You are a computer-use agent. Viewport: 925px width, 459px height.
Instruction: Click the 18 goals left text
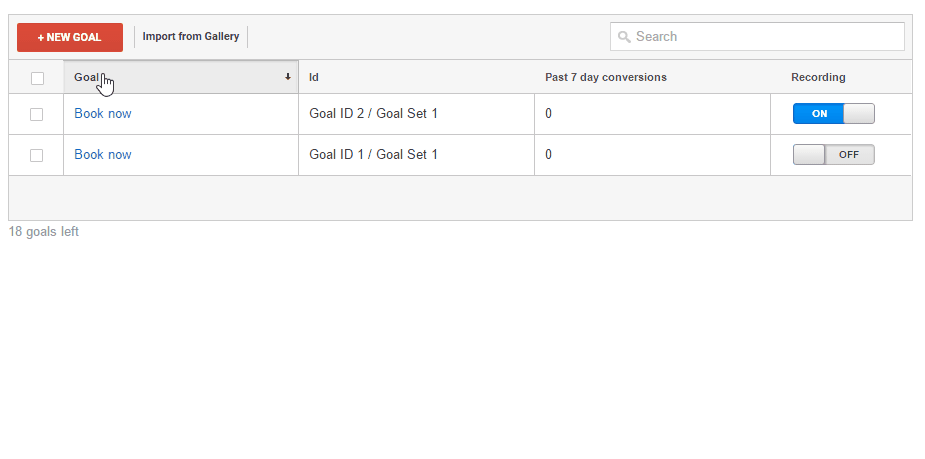(x=44, y=232)
